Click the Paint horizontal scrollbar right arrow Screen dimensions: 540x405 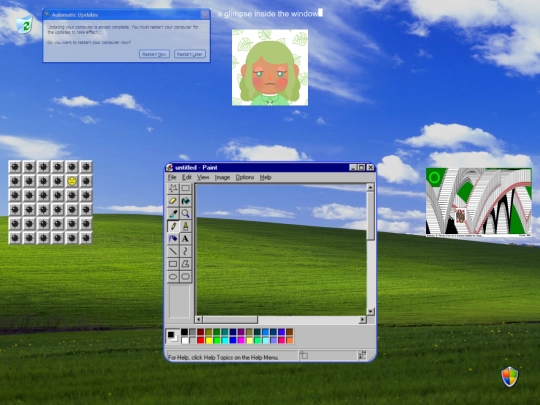[x=362, y=320]
